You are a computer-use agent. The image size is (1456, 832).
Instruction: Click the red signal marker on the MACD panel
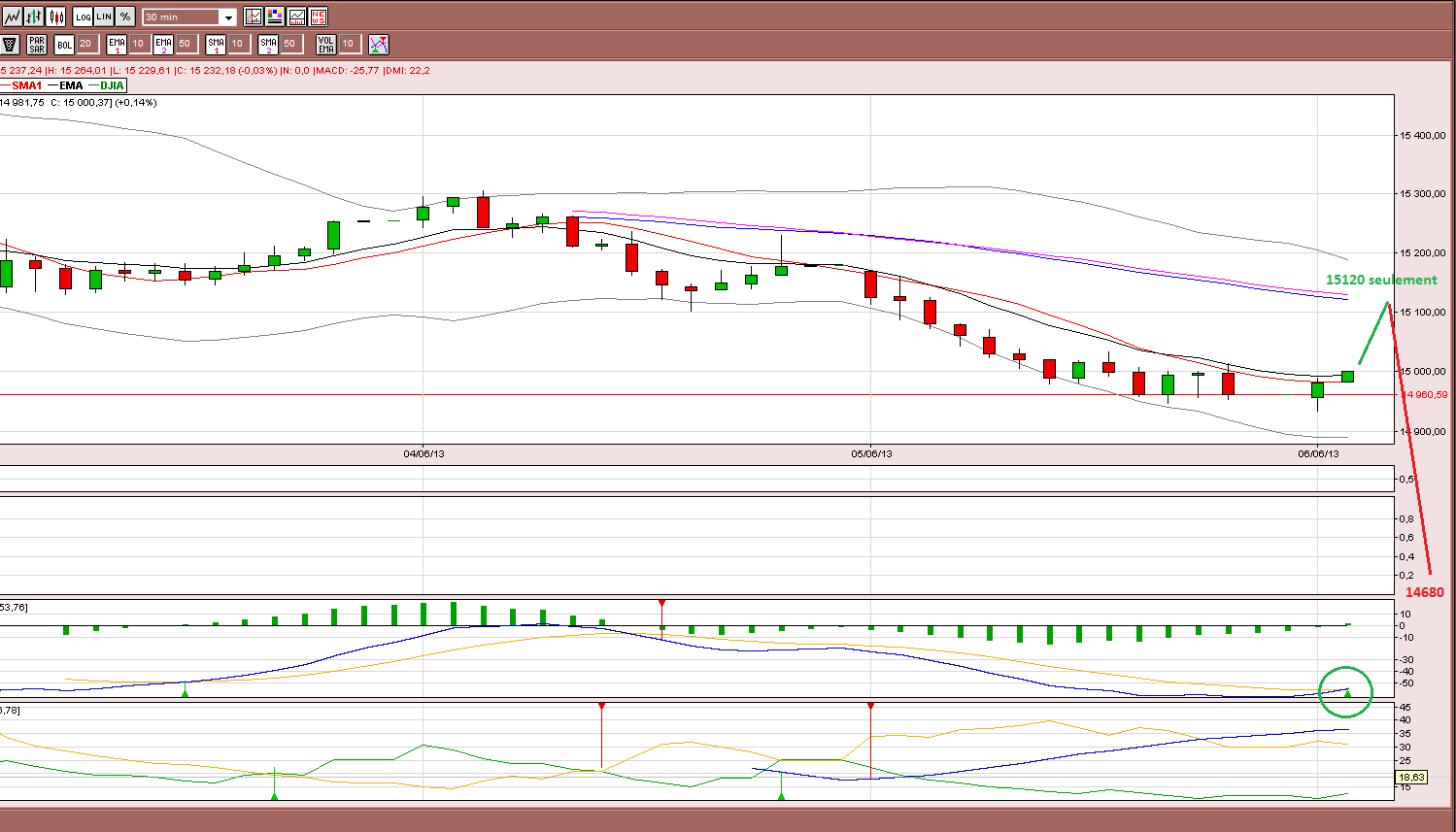662,604
